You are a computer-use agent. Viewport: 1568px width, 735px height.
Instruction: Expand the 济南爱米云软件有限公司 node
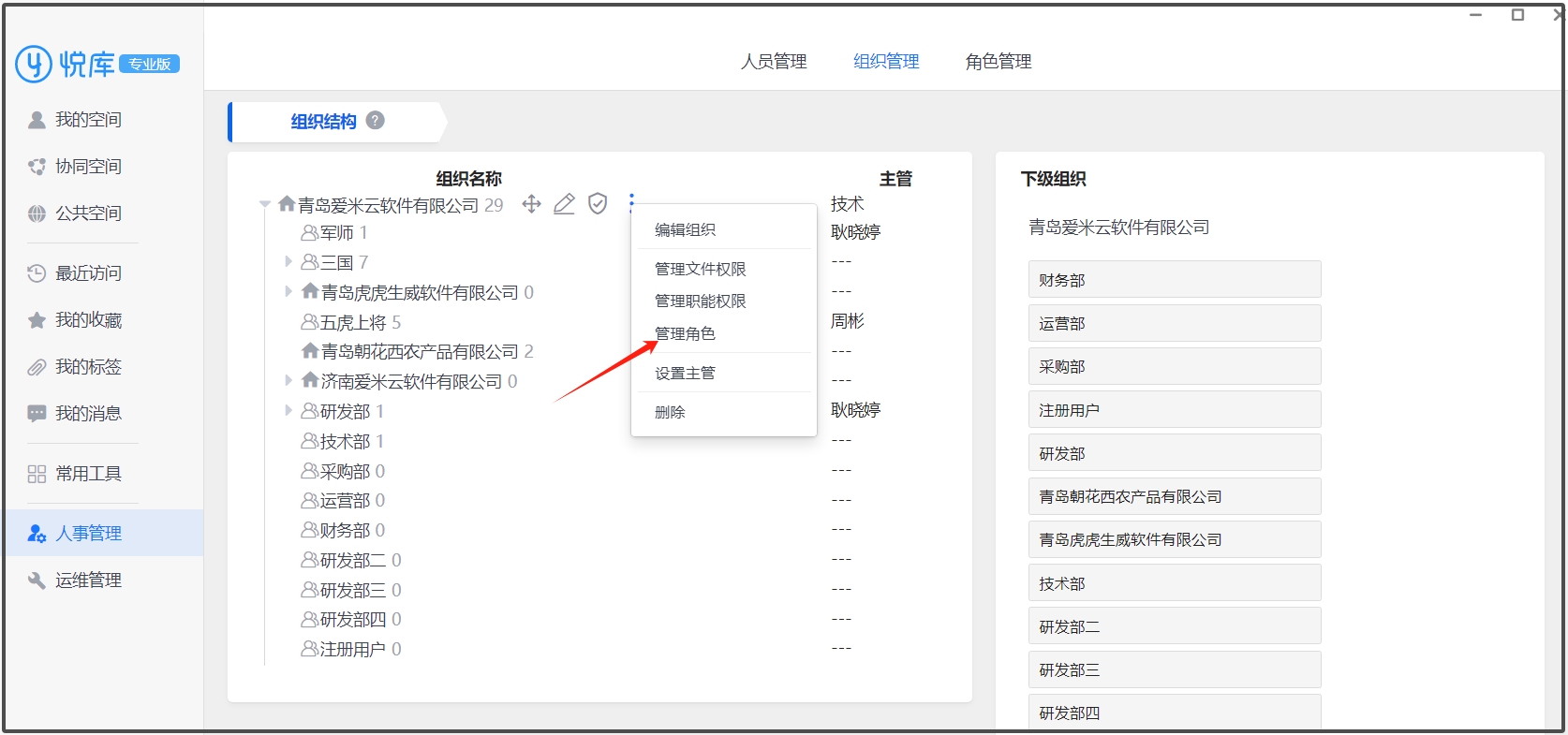point(288,380)
